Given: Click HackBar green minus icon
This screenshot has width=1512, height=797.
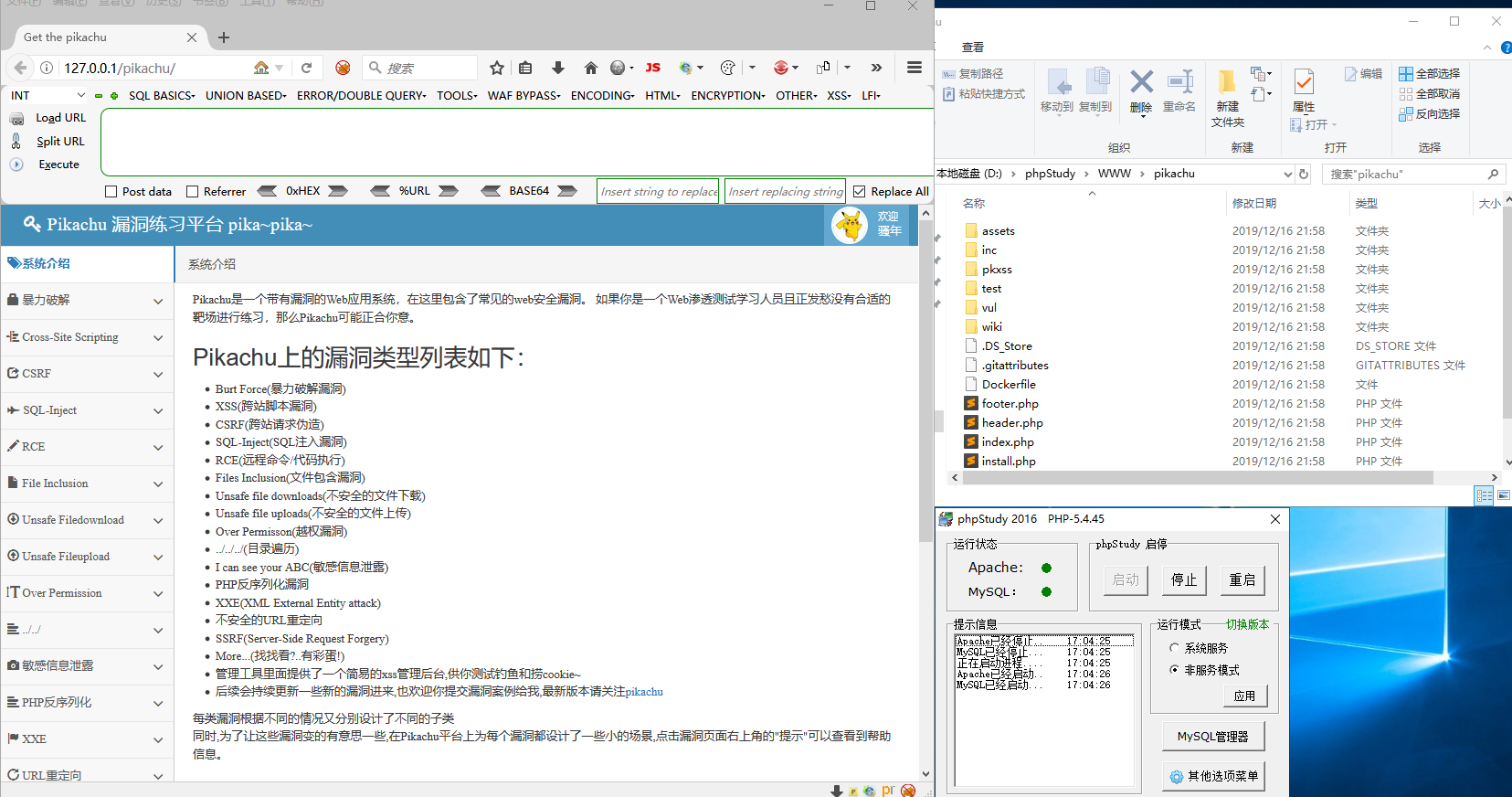Looking at the screenshot, I should [x=99, y=95].
